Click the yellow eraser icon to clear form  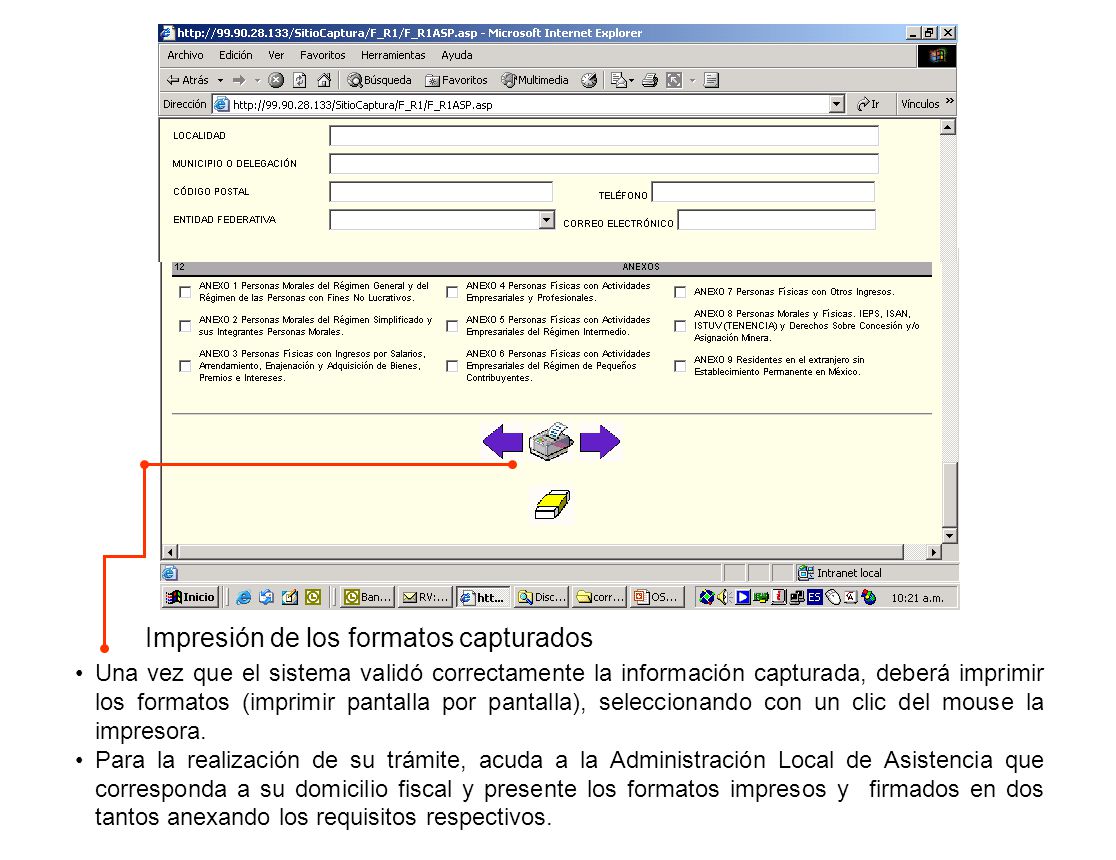coord(552,504)
